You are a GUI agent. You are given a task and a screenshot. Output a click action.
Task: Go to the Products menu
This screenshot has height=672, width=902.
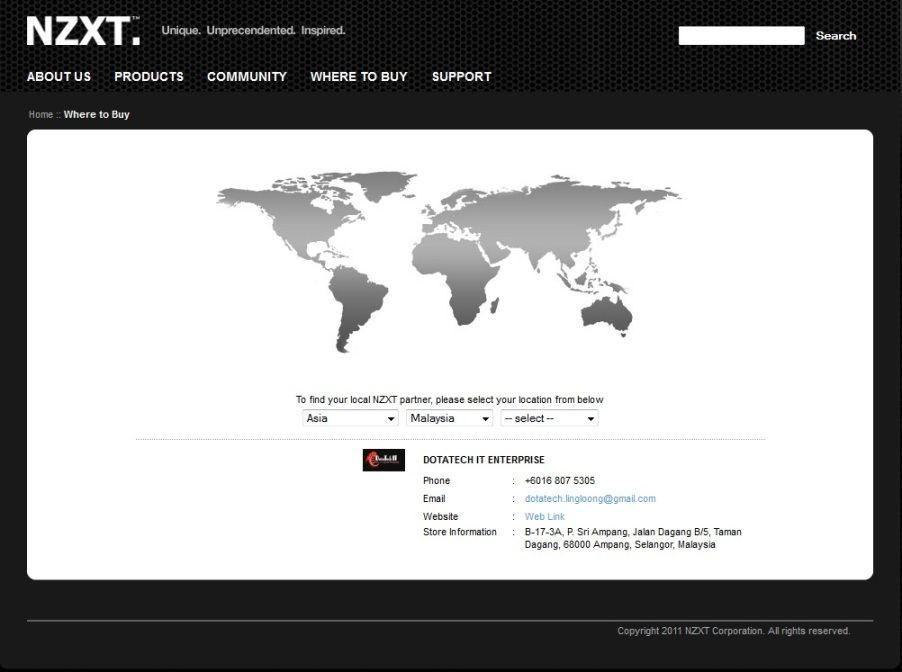click(149, 77)
